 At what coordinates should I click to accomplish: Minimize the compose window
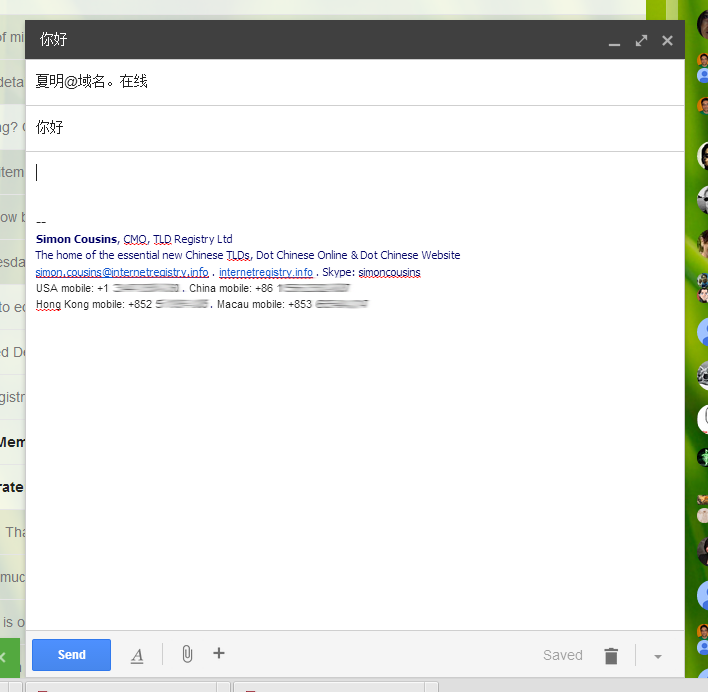pyautogui.click(x=614, y=44)
